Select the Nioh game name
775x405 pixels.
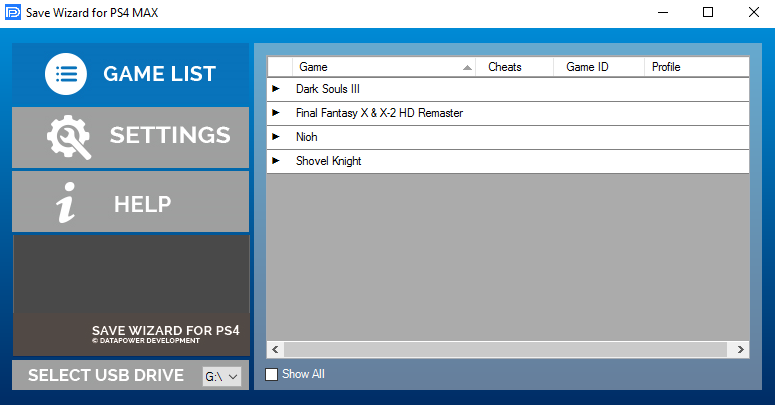click(x=306, y=137)
